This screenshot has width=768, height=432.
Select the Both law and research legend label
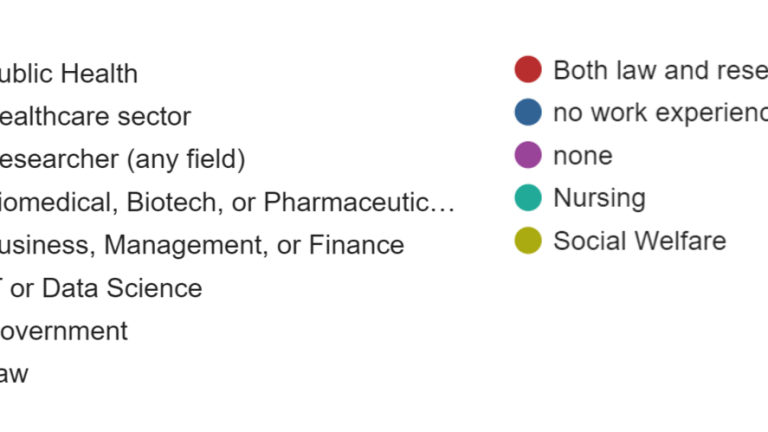point(660,70)
